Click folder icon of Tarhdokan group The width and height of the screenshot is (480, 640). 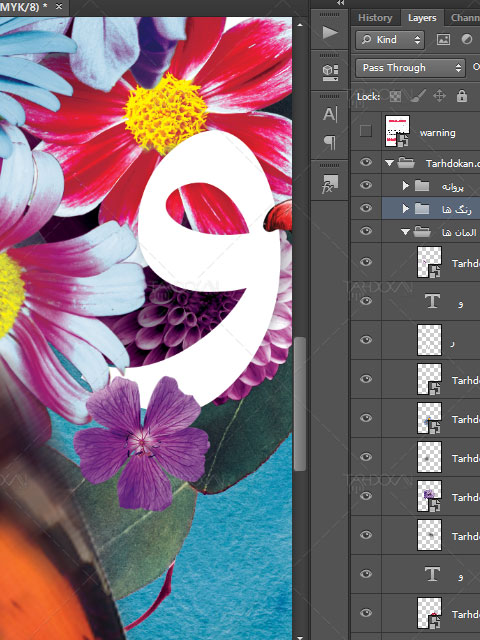[x=406, y=163]
